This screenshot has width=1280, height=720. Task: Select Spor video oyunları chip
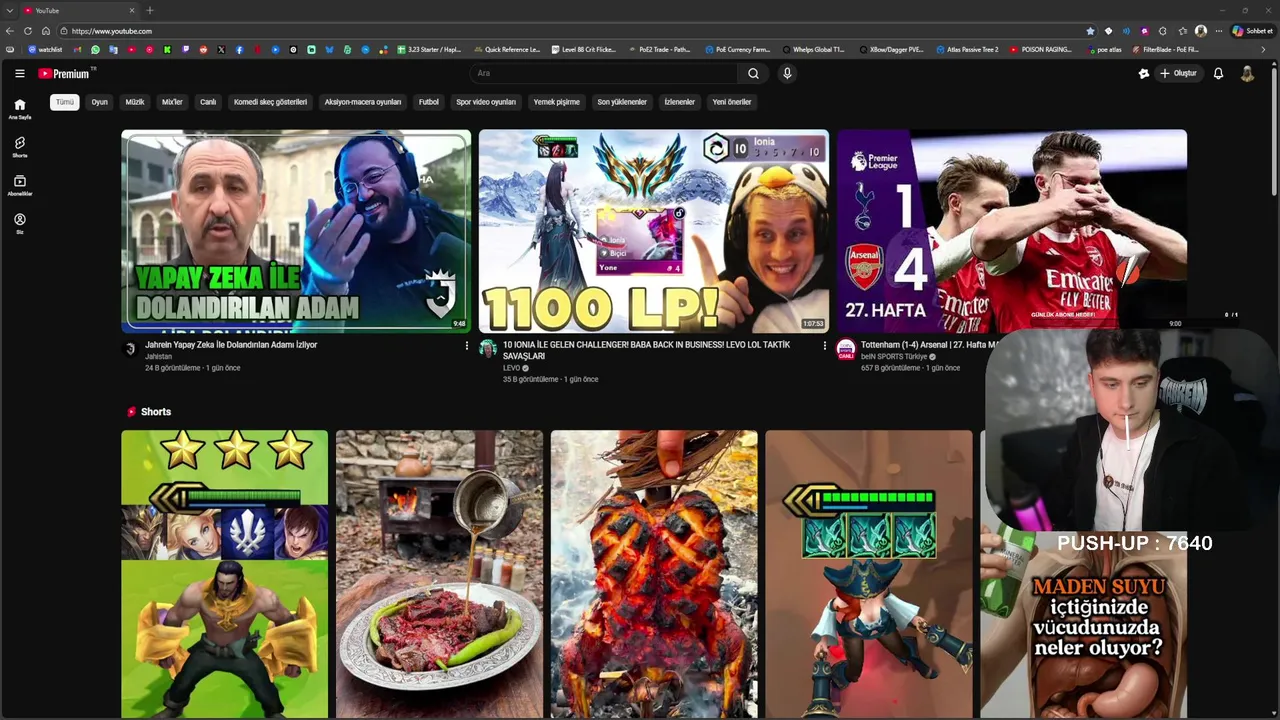(x=486, y=102)
